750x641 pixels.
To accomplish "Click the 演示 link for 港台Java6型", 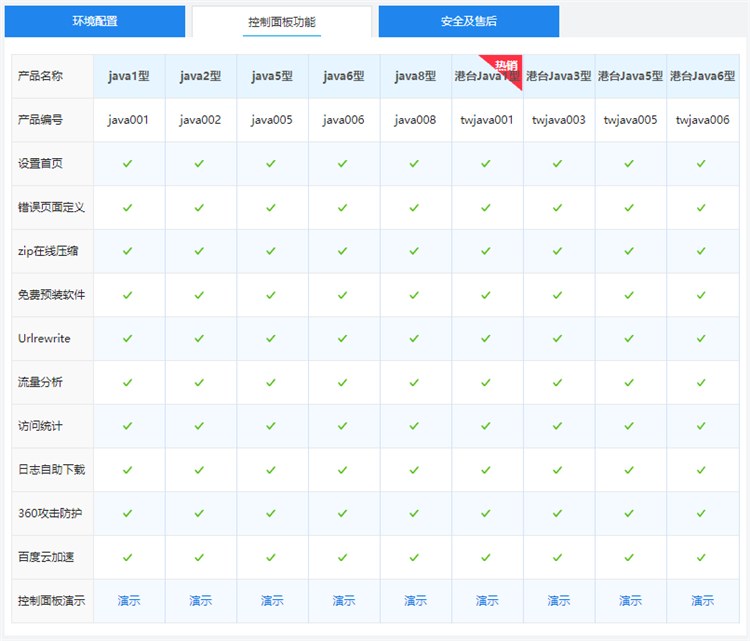I will [702, 601].
